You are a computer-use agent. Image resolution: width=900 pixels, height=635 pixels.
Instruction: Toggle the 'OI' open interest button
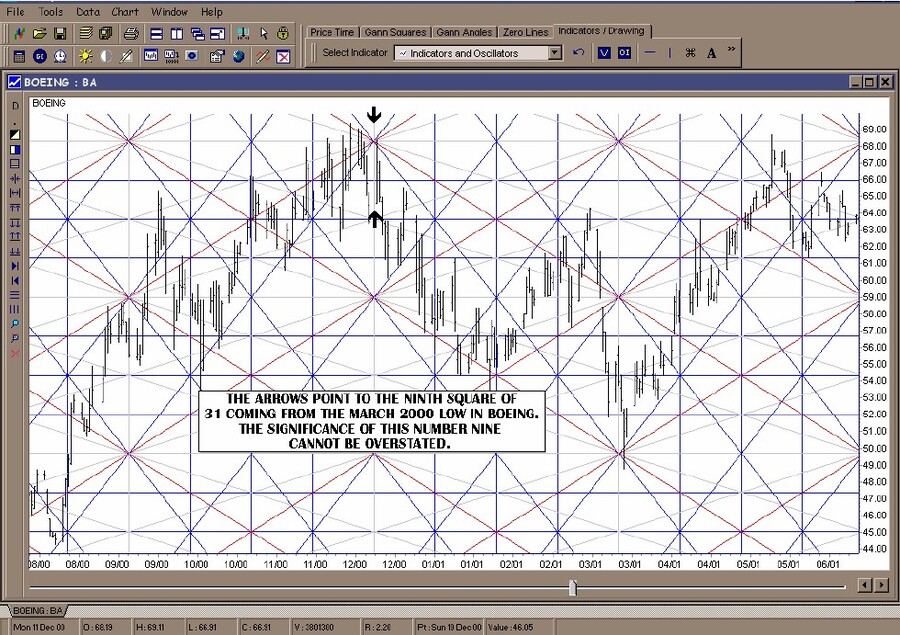point(624,53)
